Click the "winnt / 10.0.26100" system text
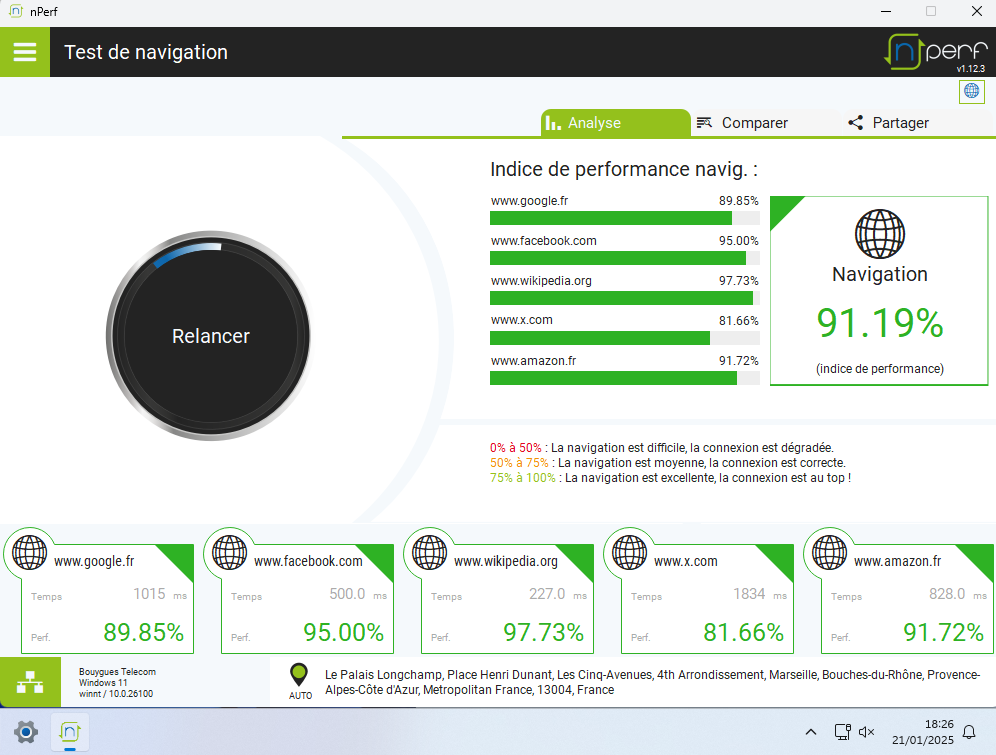This screenshot has width=996, height=755. (116, 694)
